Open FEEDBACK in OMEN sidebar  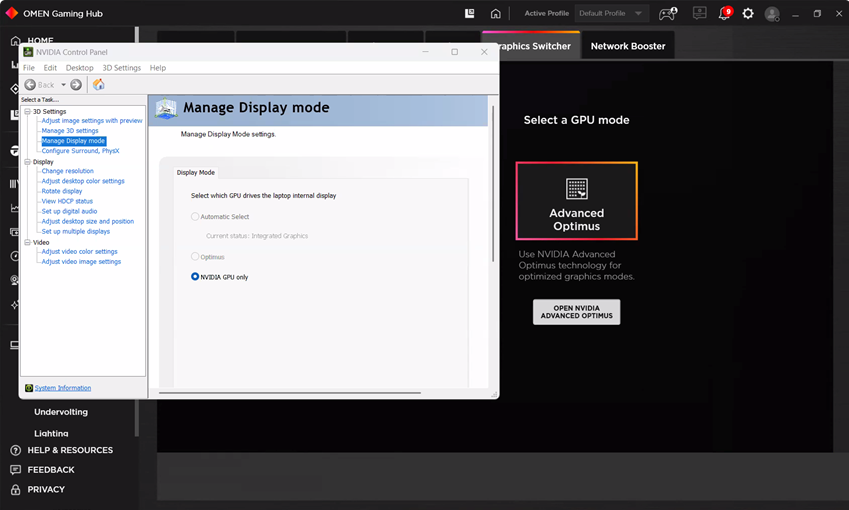(x=51, y=470)
